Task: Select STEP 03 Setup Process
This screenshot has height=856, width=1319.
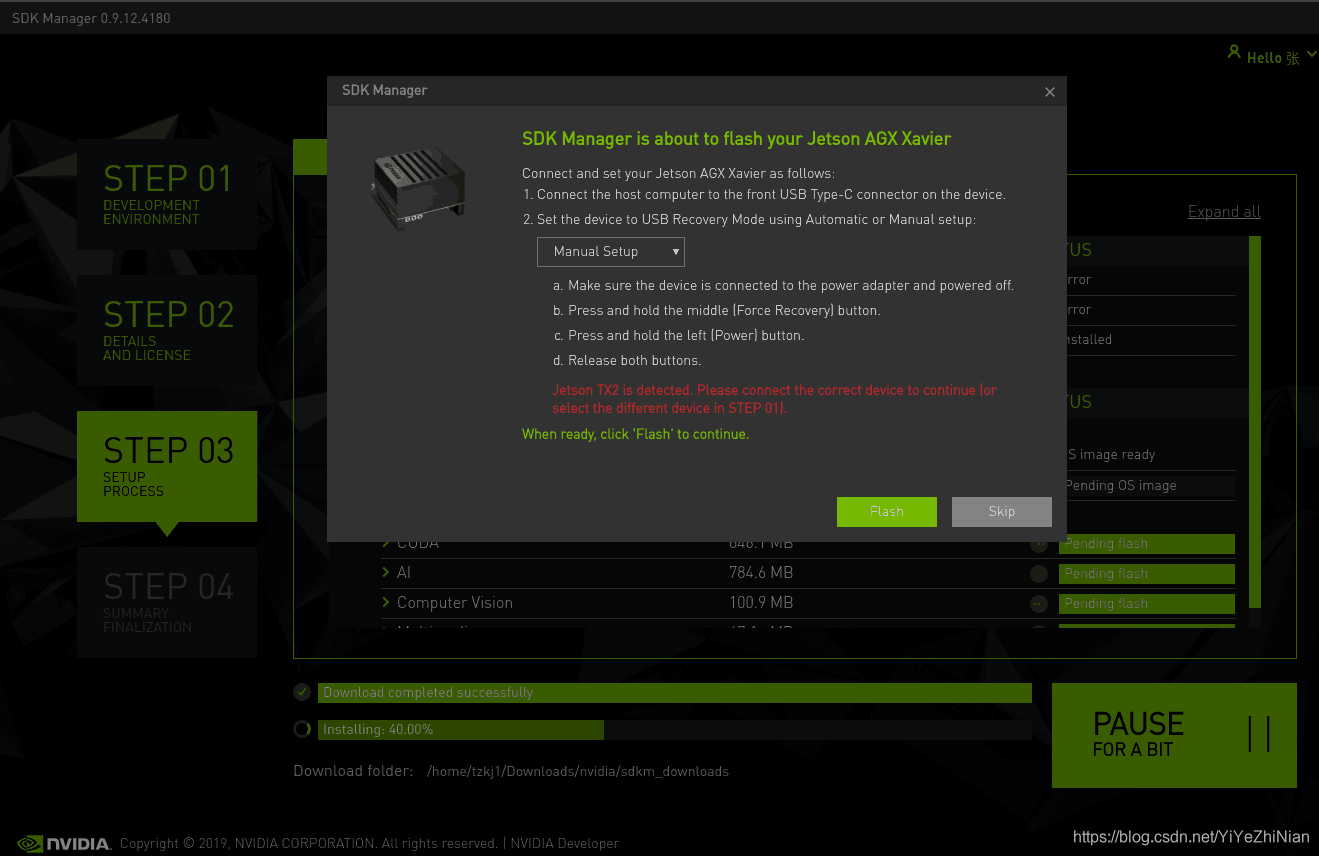Action: 167,466
